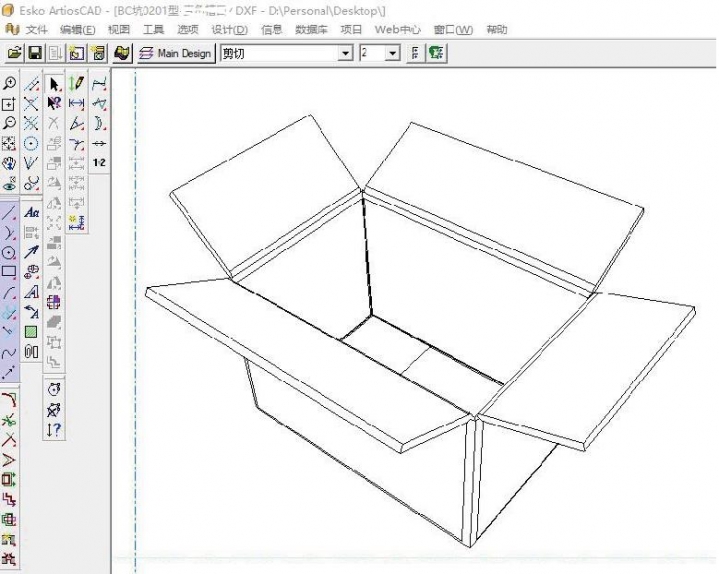Screen dimensions: 719x574
Task: Expand the pointage dropdown showing 2
Action: click(392, 52)
